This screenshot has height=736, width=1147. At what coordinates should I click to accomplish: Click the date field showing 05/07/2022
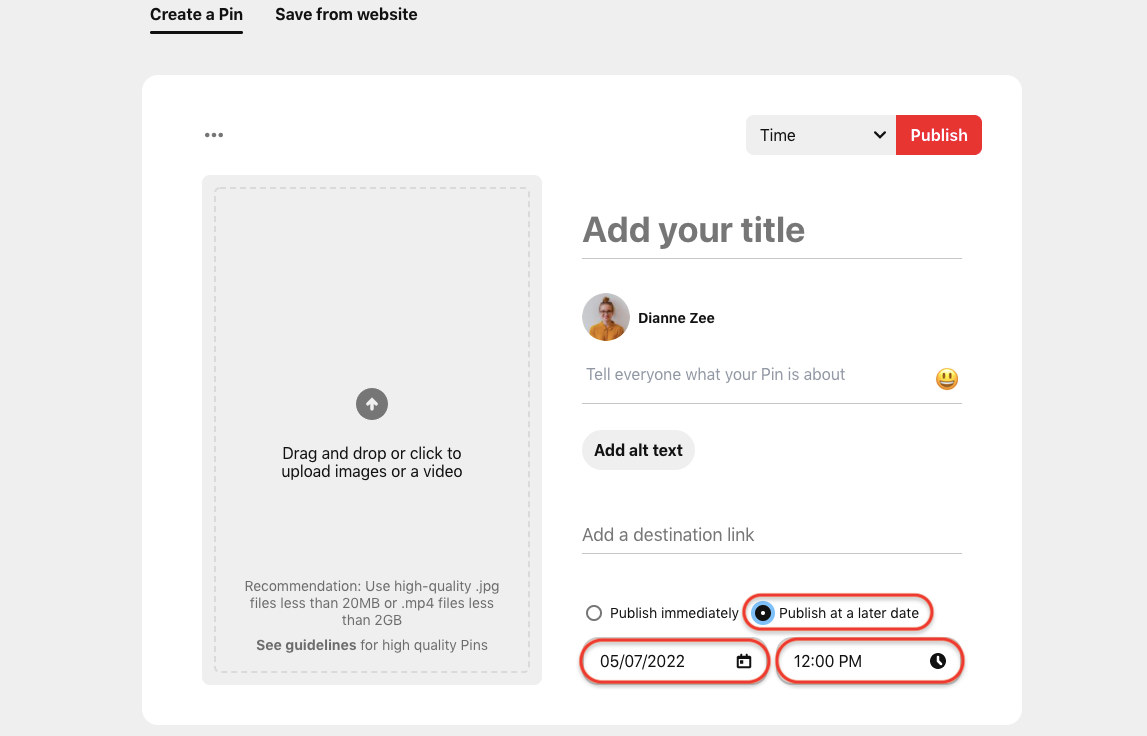(x=660, y=661)
